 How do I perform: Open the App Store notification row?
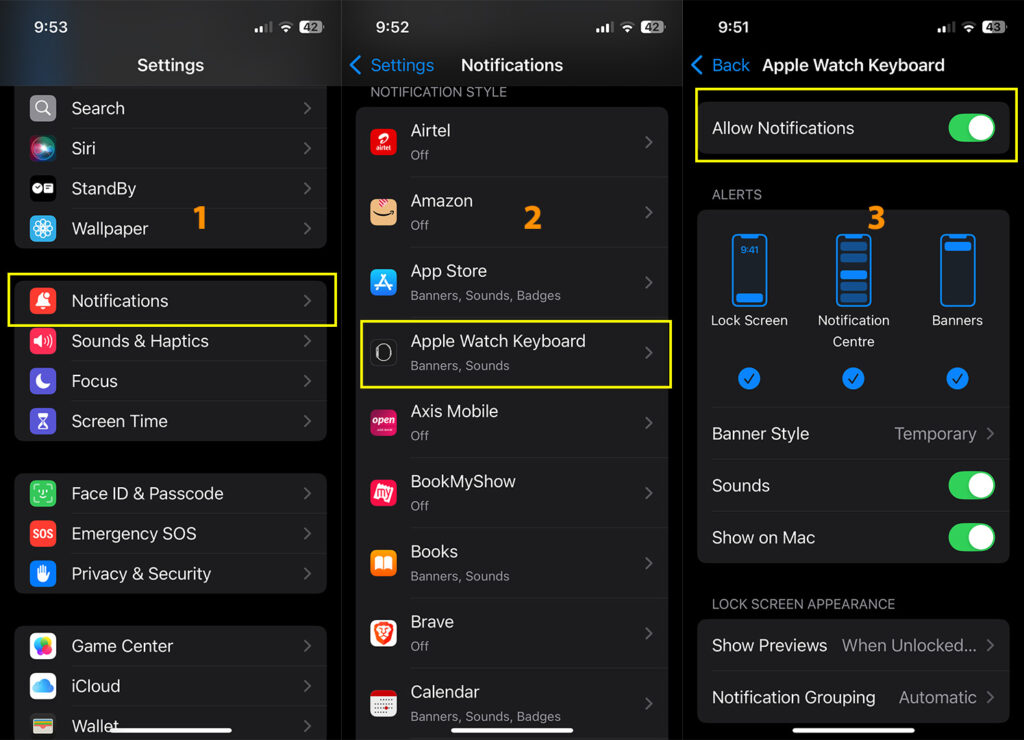512,282
